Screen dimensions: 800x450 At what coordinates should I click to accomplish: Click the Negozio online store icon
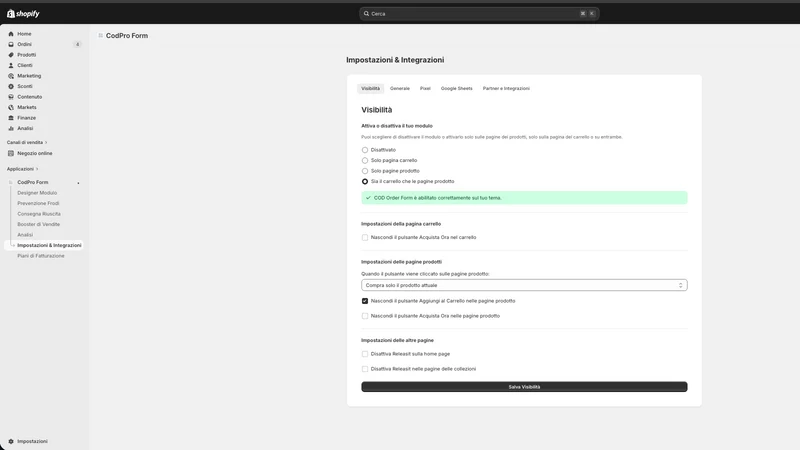click(11, 153)
